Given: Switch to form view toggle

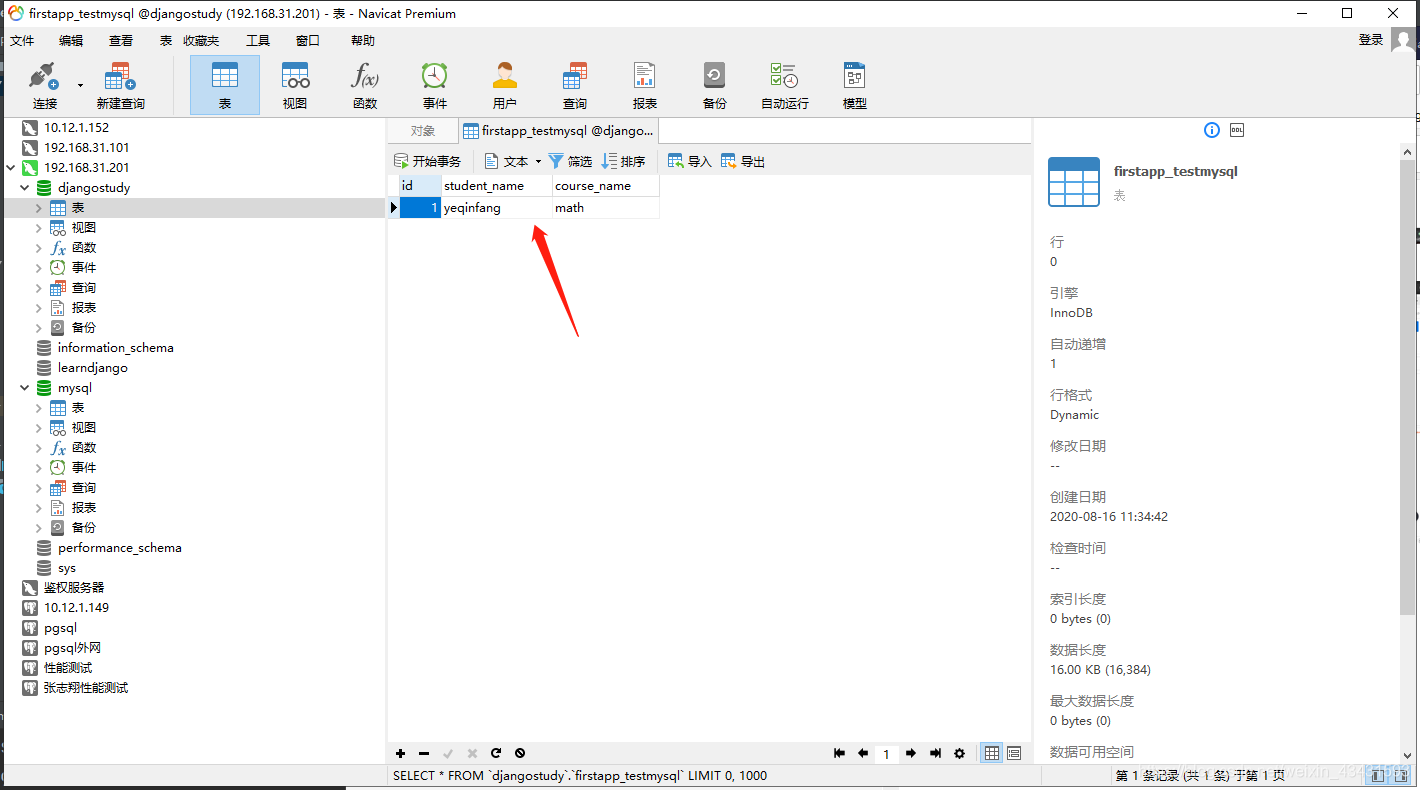Looking at the screenshot, I should tap(1014, 753).
